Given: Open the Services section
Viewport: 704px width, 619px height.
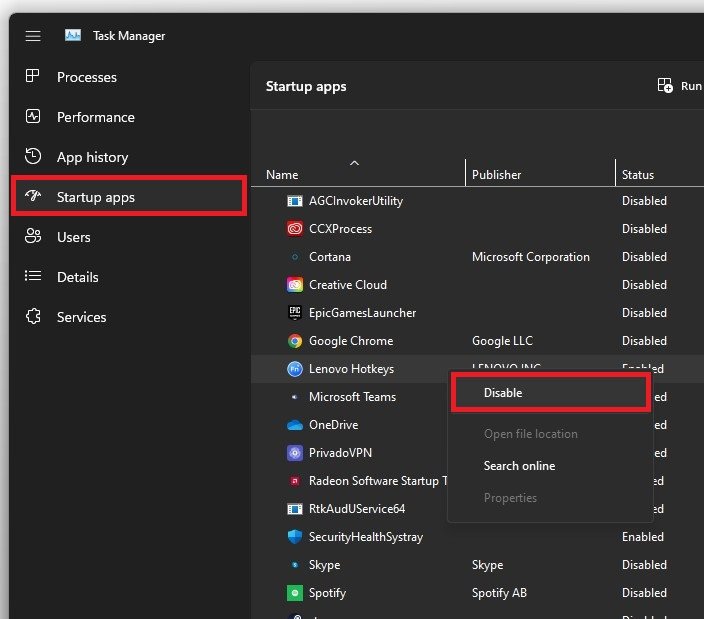Looking at the screenshot, I should click(81, 317).
